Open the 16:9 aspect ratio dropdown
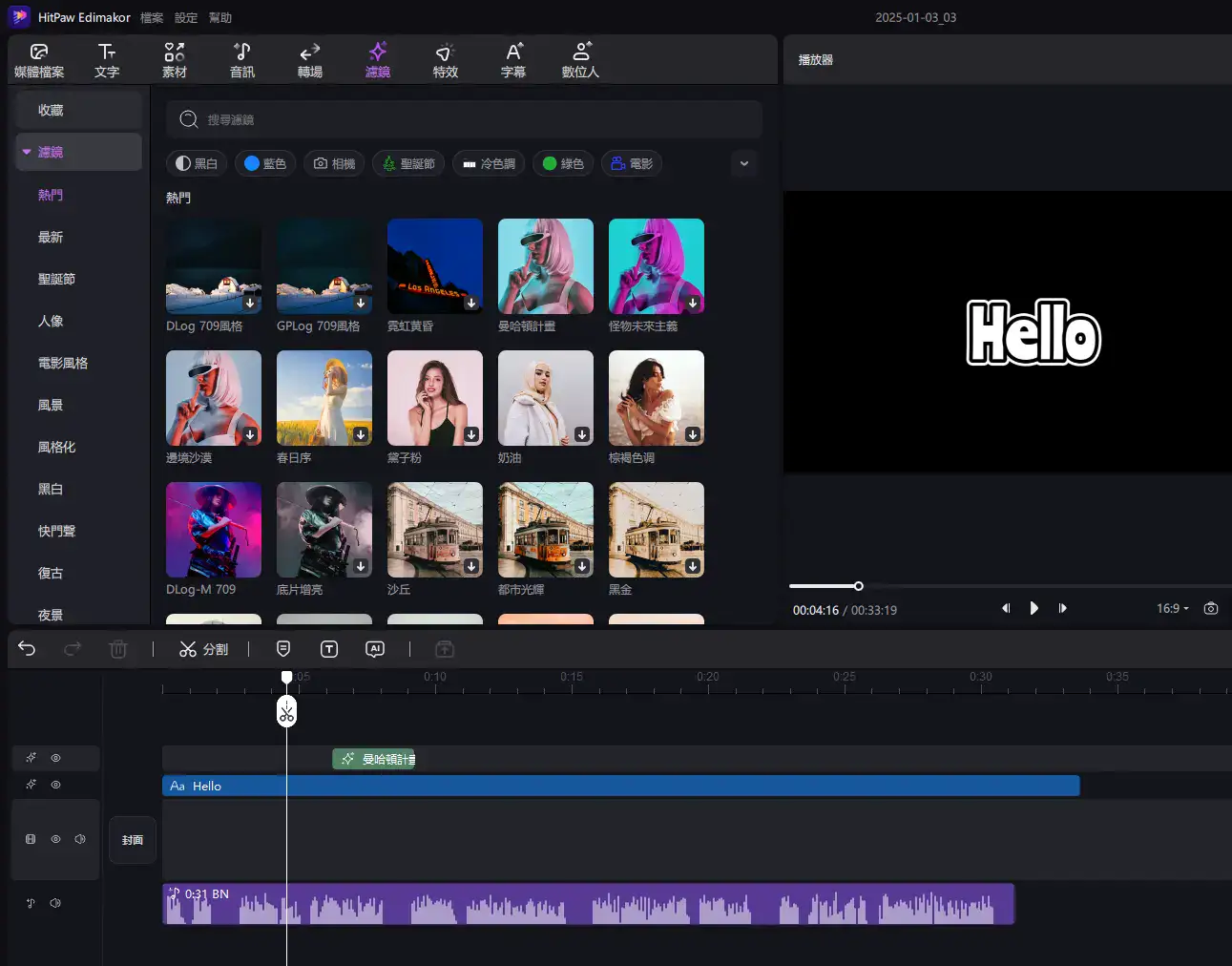The width and height of the screenshot is (1232, 966). [x=1172, y=608]
